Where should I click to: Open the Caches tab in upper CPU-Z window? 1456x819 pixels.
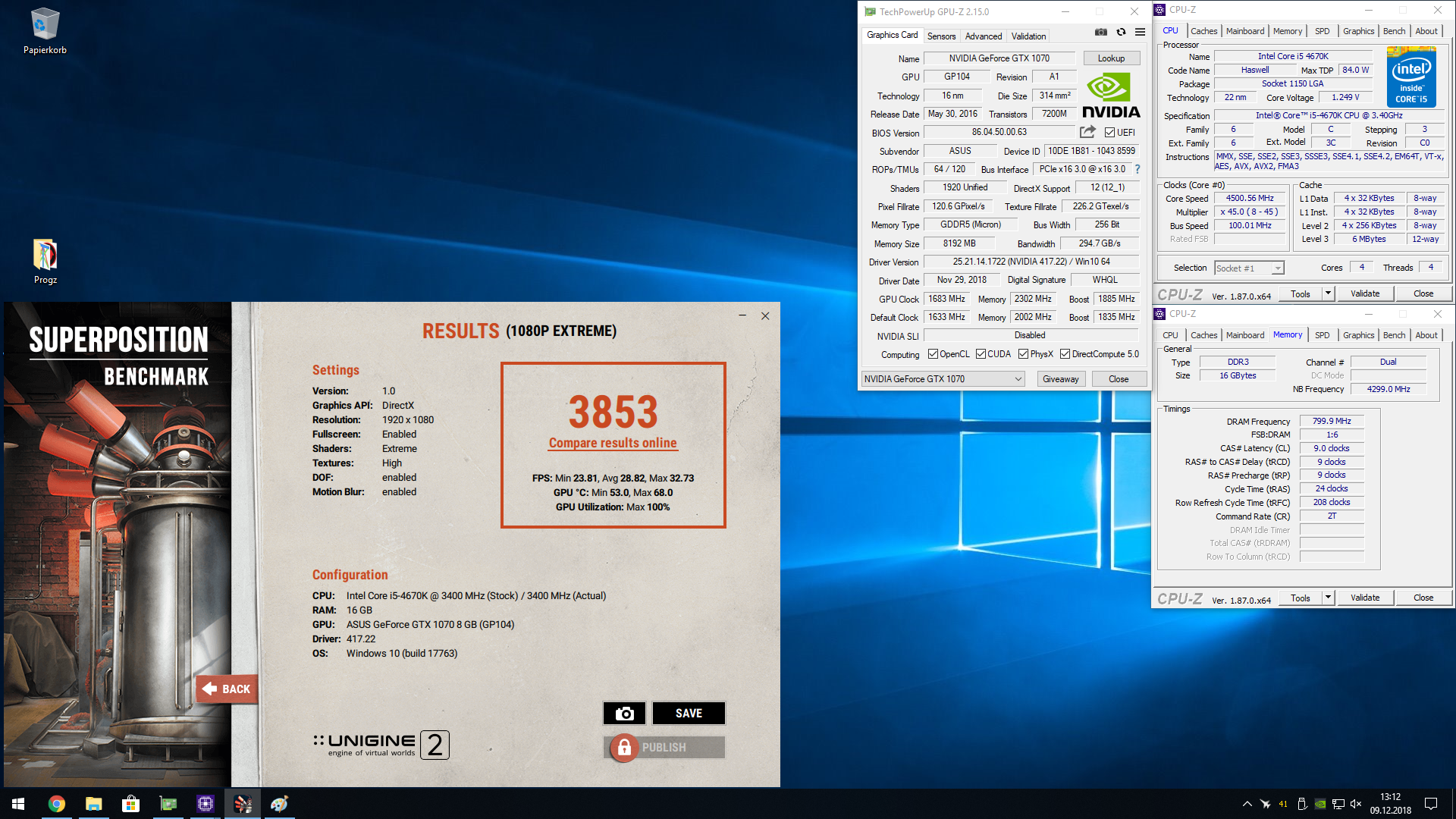(x=1203, y=31)
